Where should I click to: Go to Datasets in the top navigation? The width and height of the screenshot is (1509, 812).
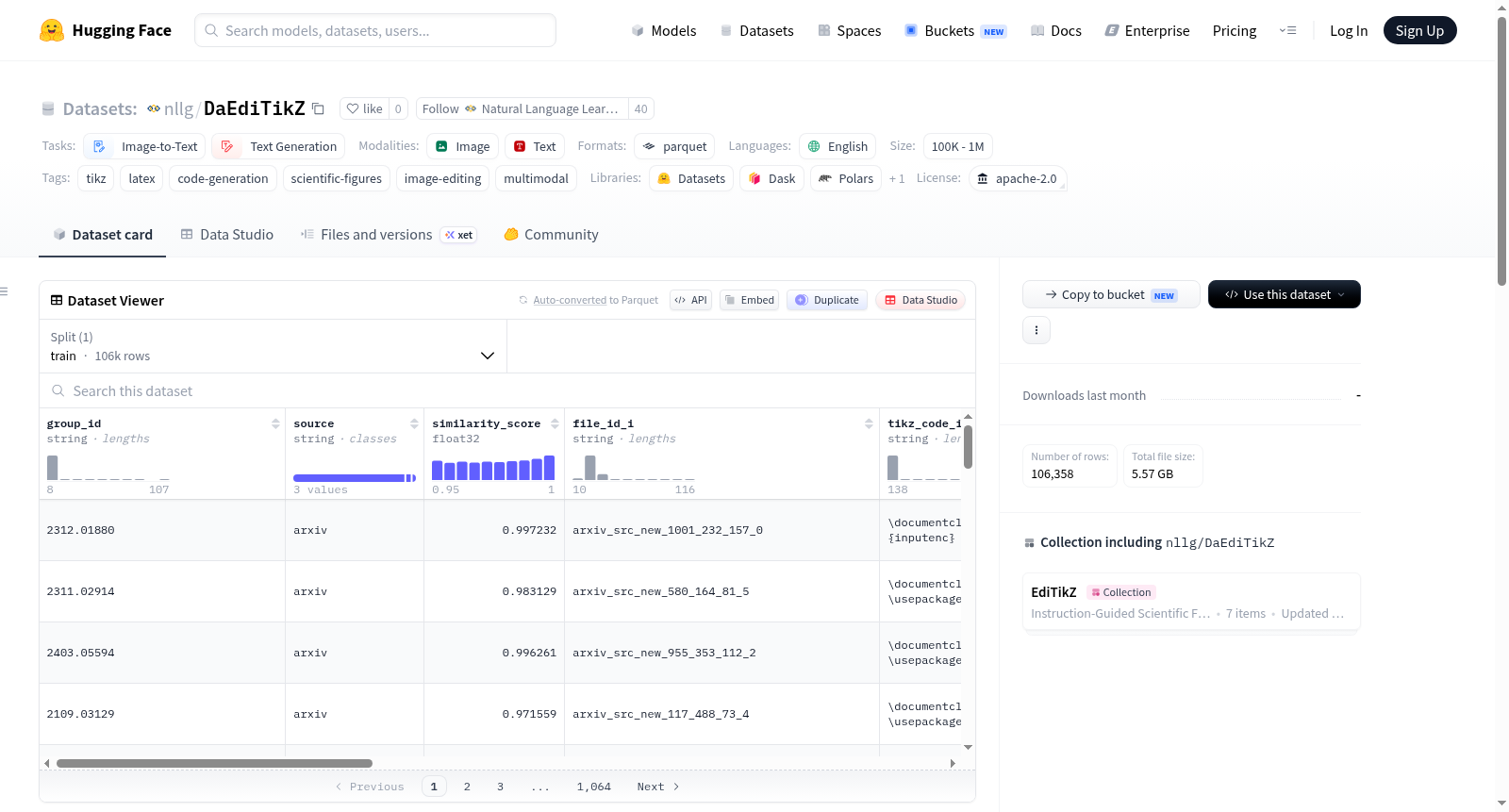click(756, 30)
